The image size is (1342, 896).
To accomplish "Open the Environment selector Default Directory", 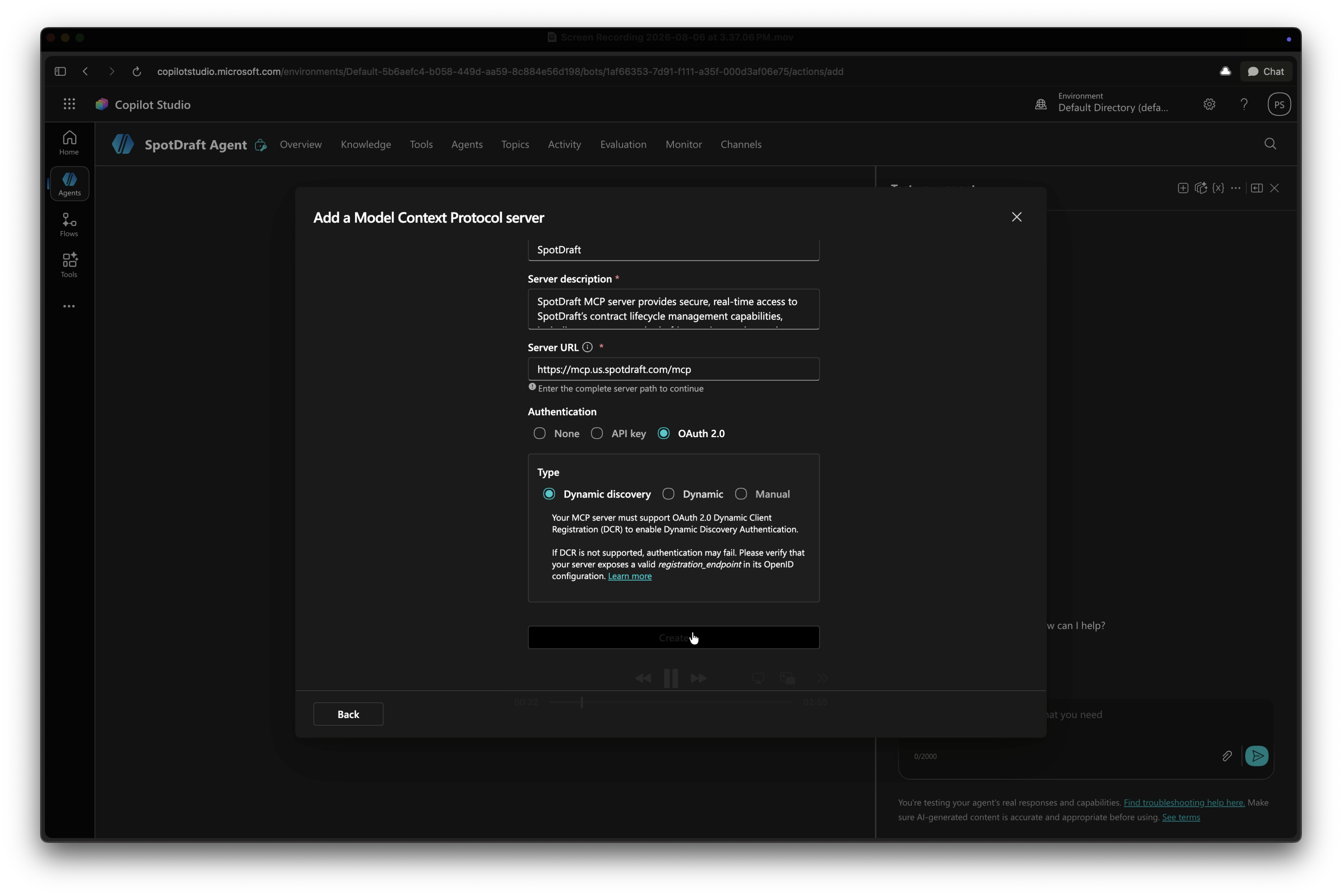I will click(1103, 103).
